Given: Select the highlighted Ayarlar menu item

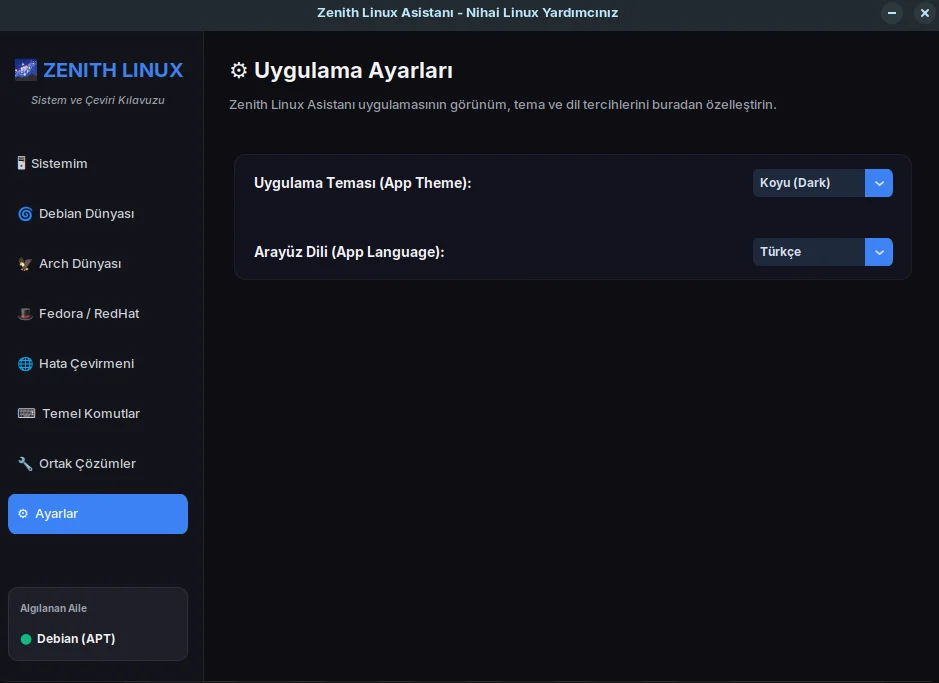Looking at the screenshot, I should pyautogui.click(x=98, y=514).
